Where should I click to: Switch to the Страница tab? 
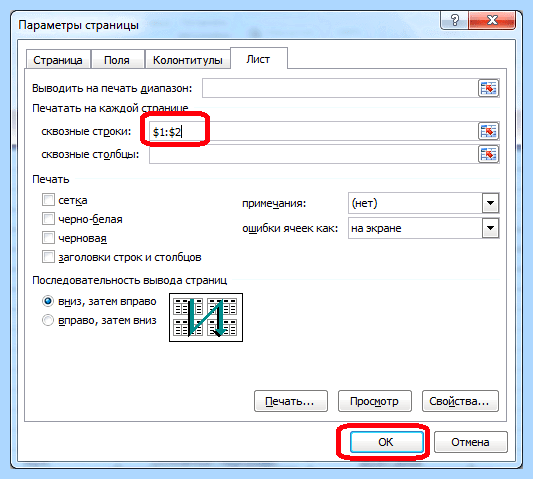pos(58,60)
